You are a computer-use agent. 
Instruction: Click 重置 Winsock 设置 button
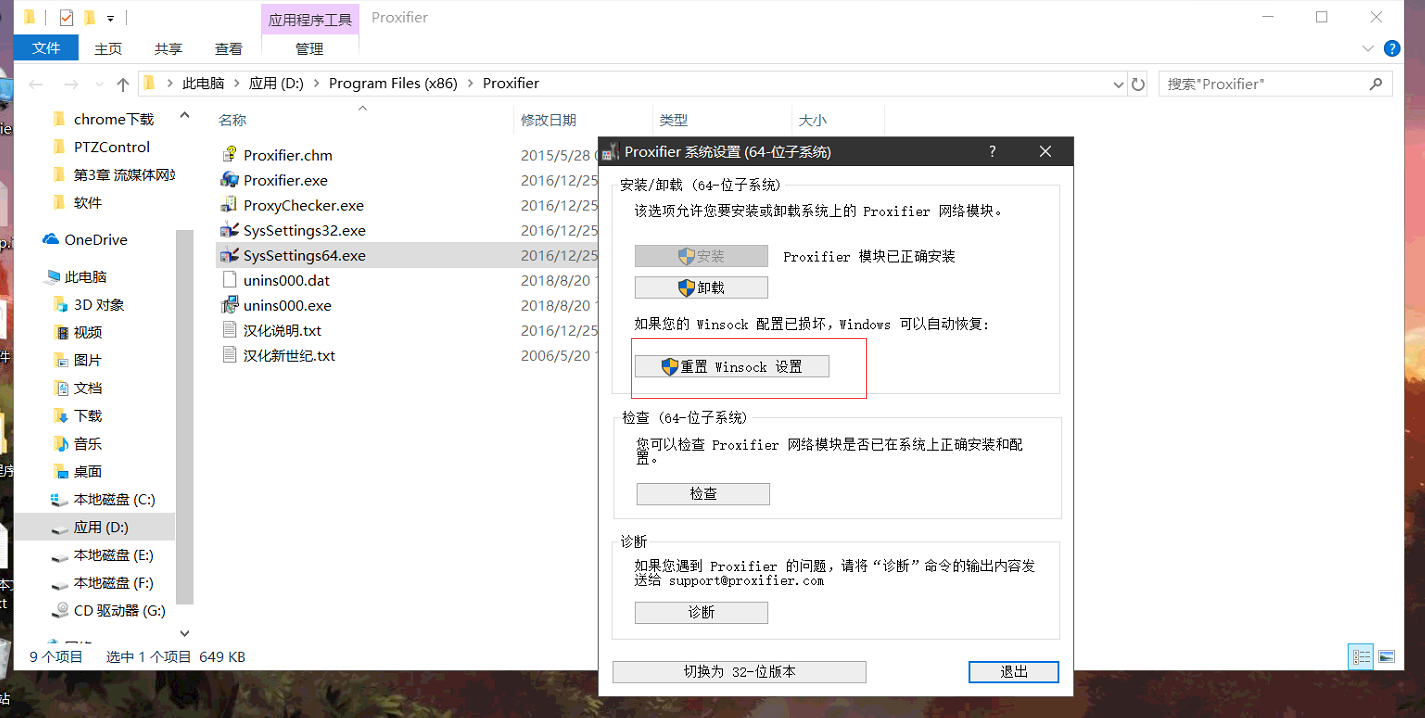click(x=732, y=367)
